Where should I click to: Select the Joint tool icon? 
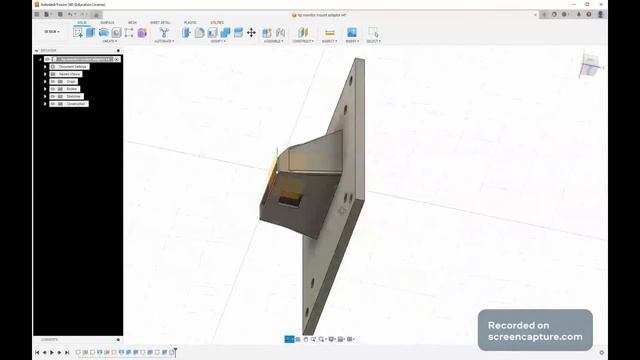[x=280, y=32]
